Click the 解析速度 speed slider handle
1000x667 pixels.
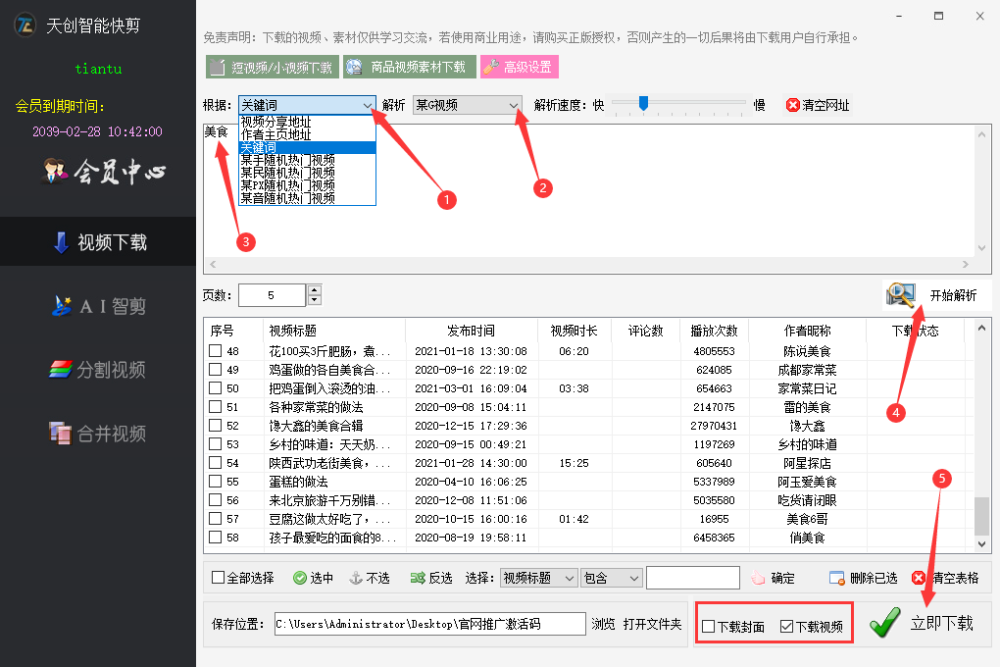click(x=643, y=103)
